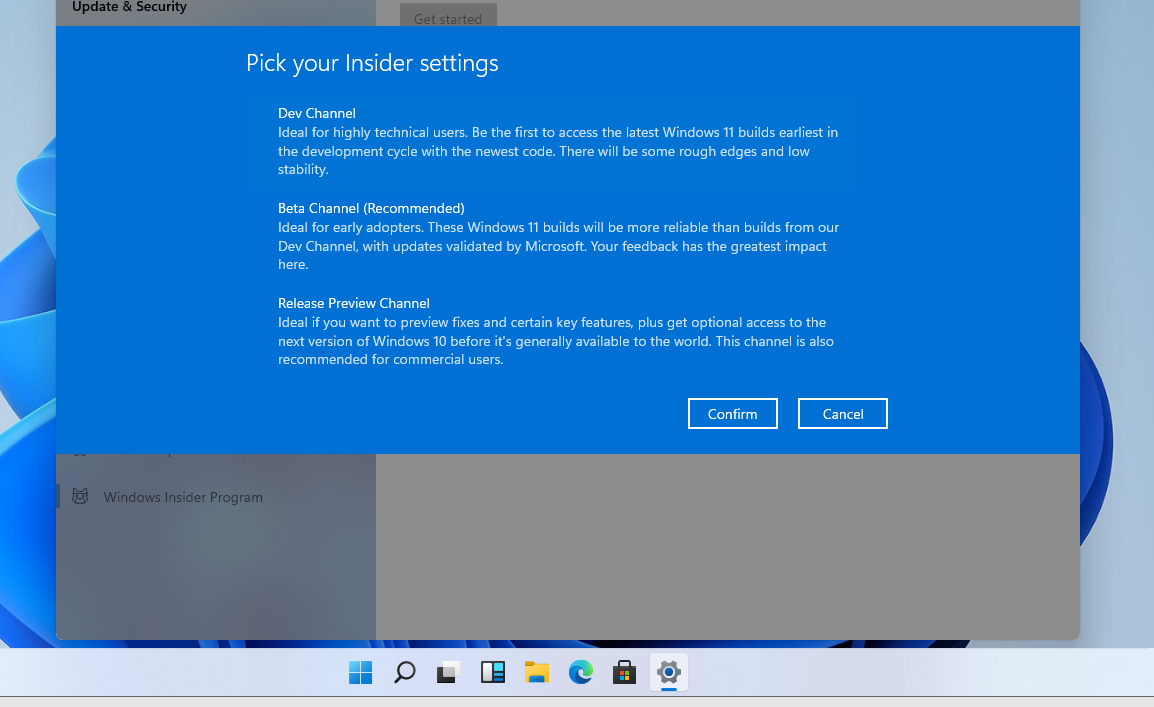Open taskbar Search magnifier

pos(404,672)
